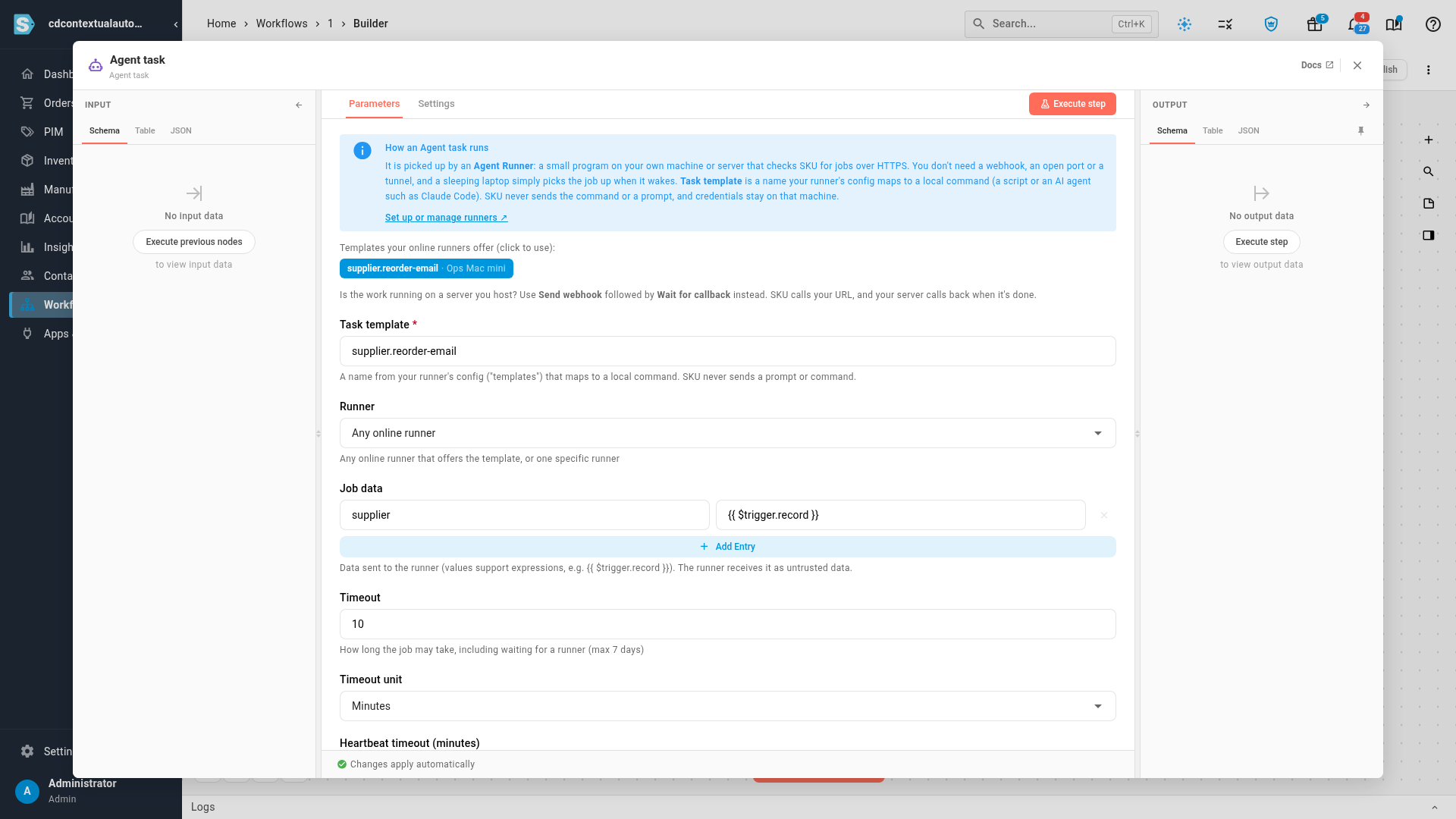The height and width of the screenshot is (819, 1456).
Task: Switch to the Parameters tab
Action: (374, 104)
